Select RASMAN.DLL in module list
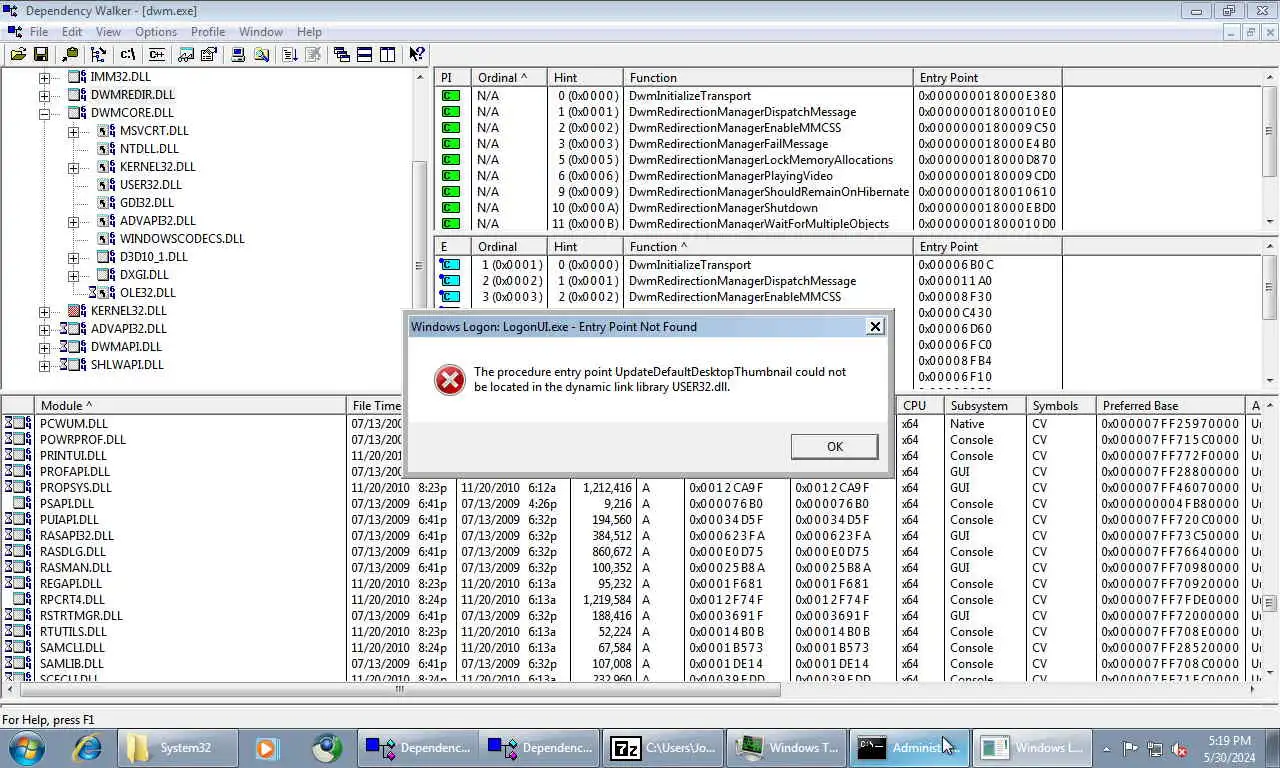Image resolution: width=1280 pixels, height=768 pixels. pos(76,568)
